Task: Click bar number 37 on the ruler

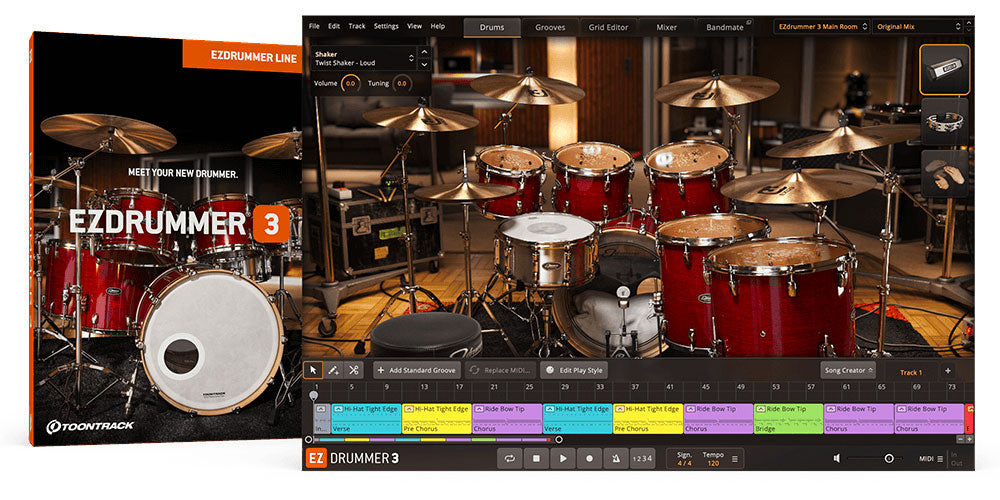Action: [x=635, y=387]
